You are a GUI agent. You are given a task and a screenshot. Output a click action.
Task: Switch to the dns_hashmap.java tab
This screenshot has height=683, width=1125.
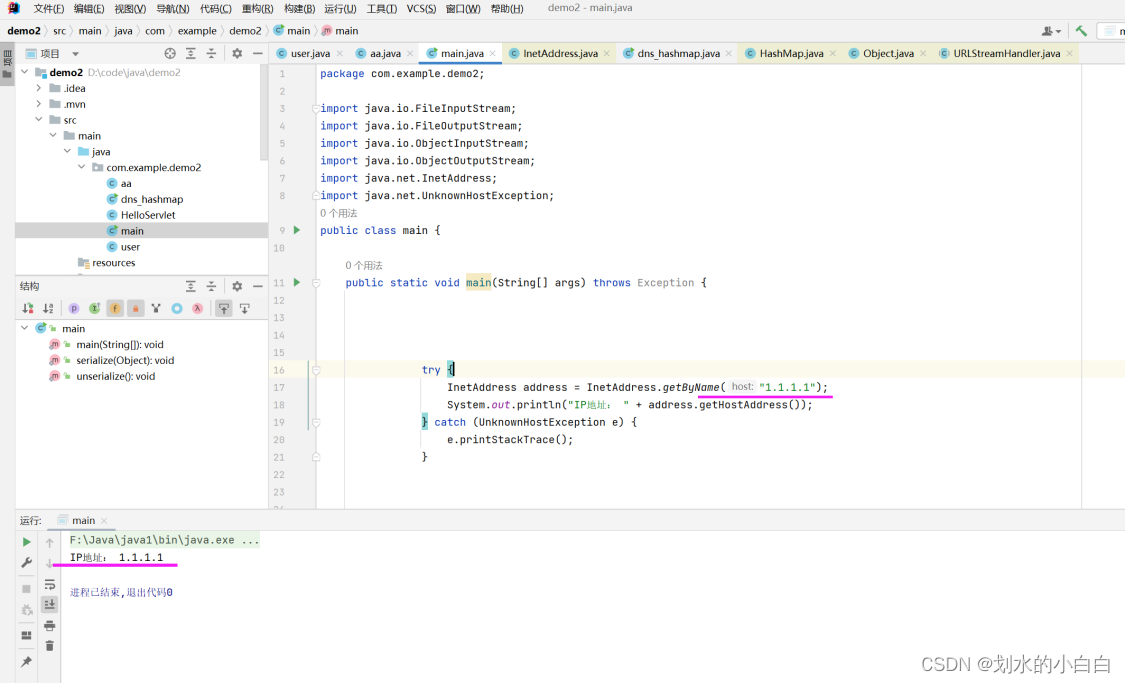click(677, 53)
